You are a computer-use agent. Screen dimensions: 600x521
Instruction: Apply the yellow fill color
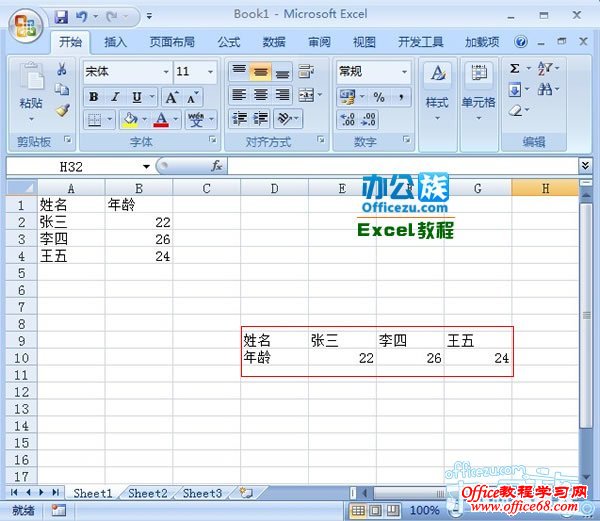(x=130, y=119)
